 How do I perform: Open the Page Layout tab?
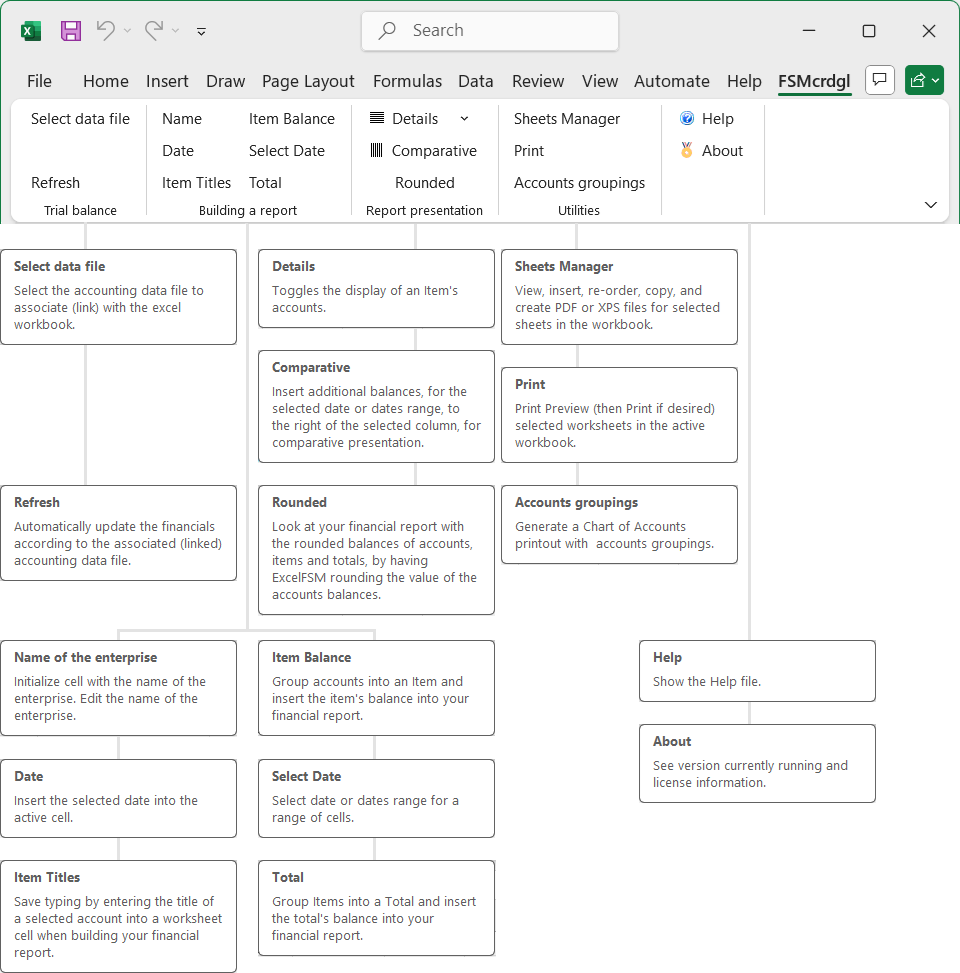coord(308,81)
